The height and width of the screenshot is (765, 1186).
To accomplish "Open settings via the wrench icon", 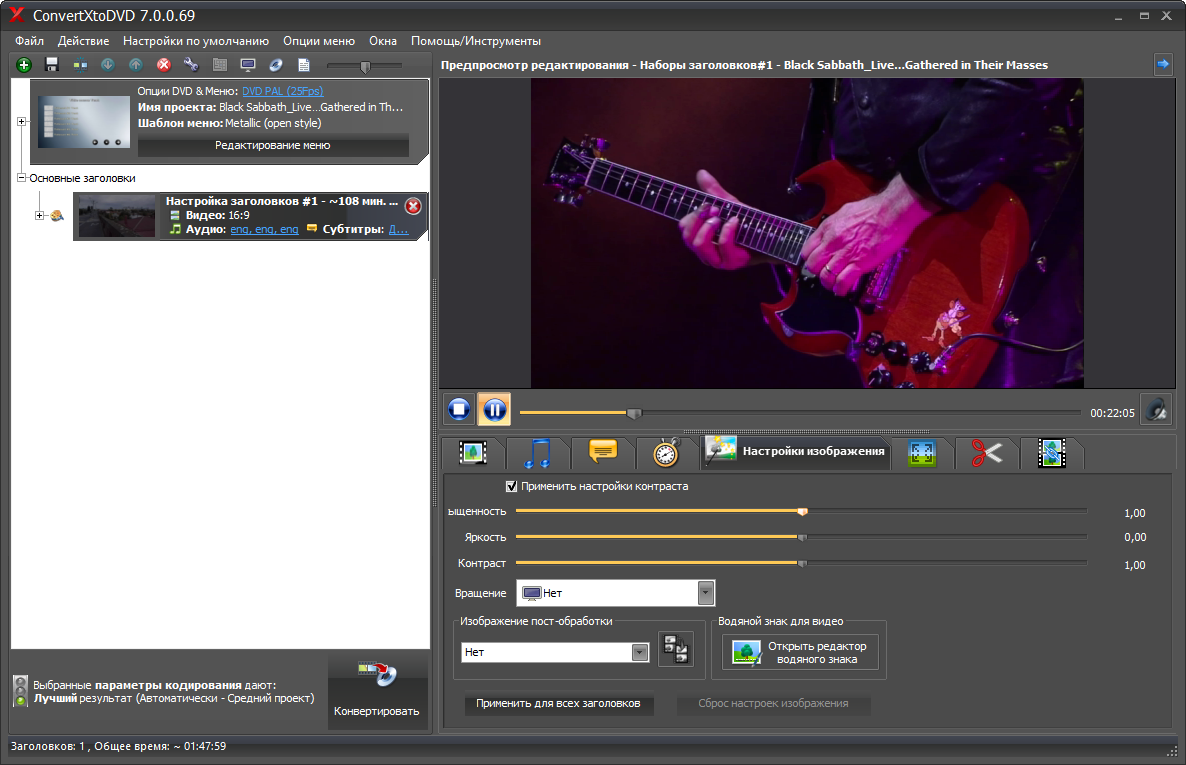I will tap(191, 65).
